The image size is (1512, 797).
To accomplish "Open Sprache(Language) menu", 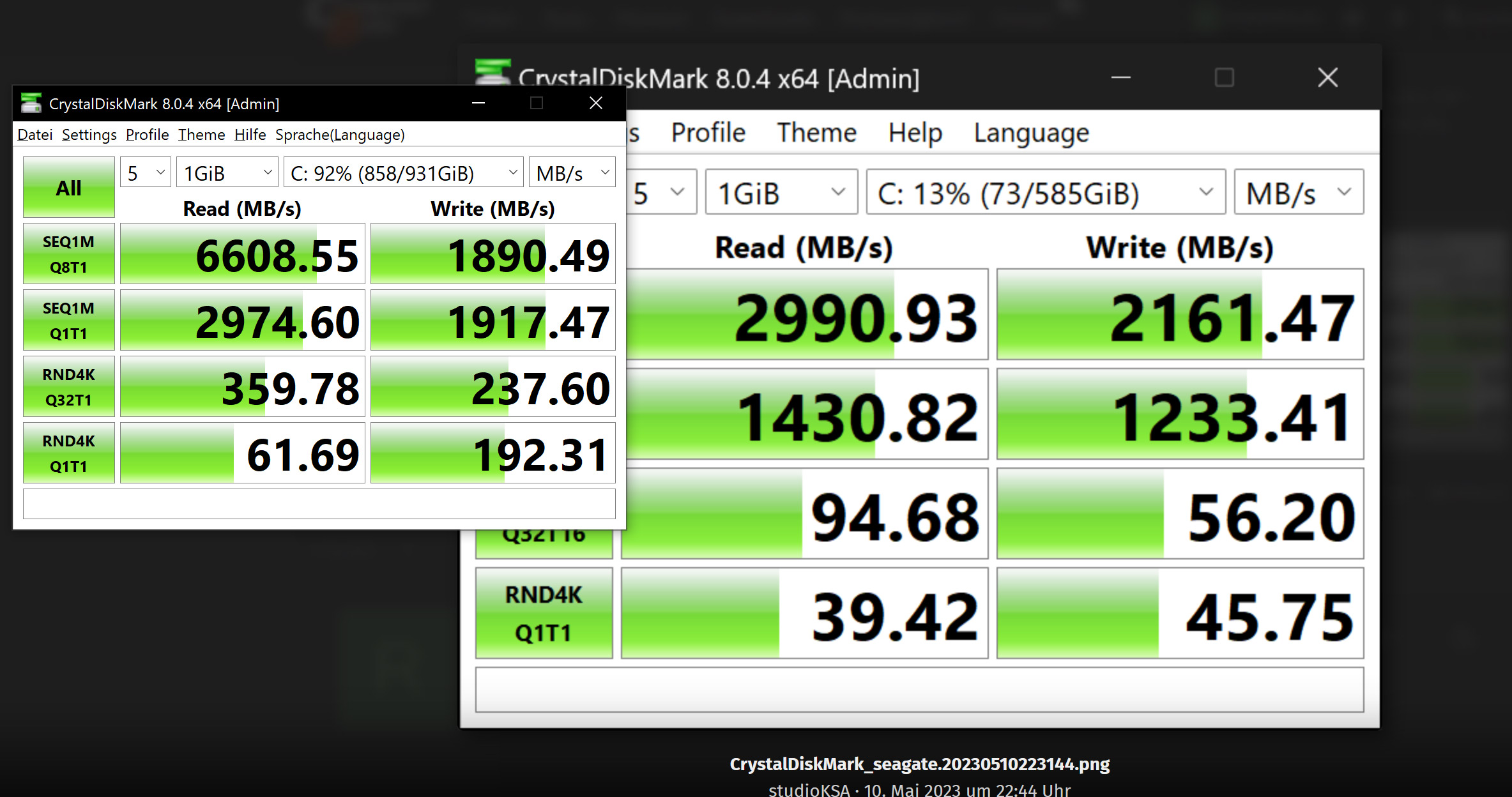I will (340, 135).
